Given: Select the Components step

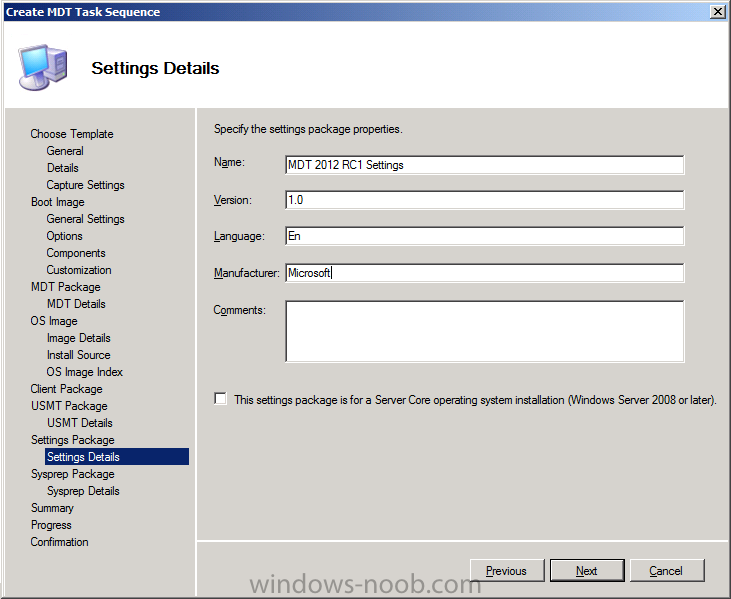Looking at the screenshot, I should (x=76, y=253).
